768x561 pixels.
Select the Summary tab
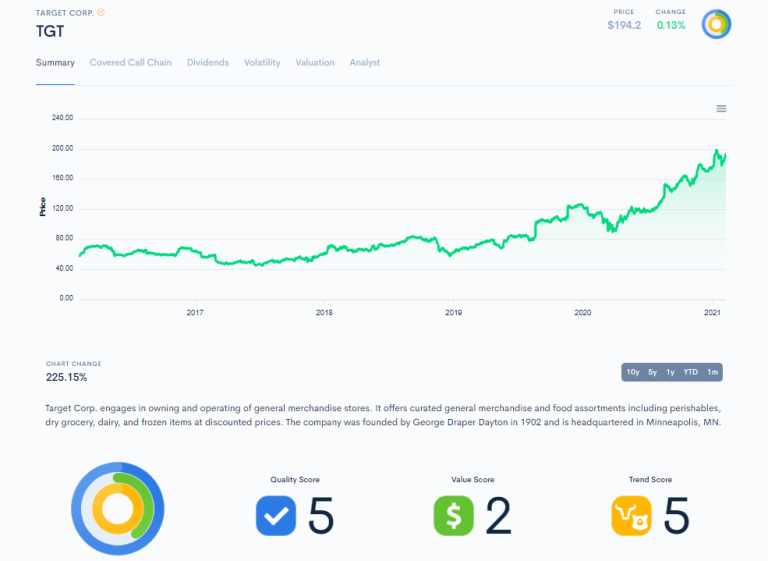point(55,62)
